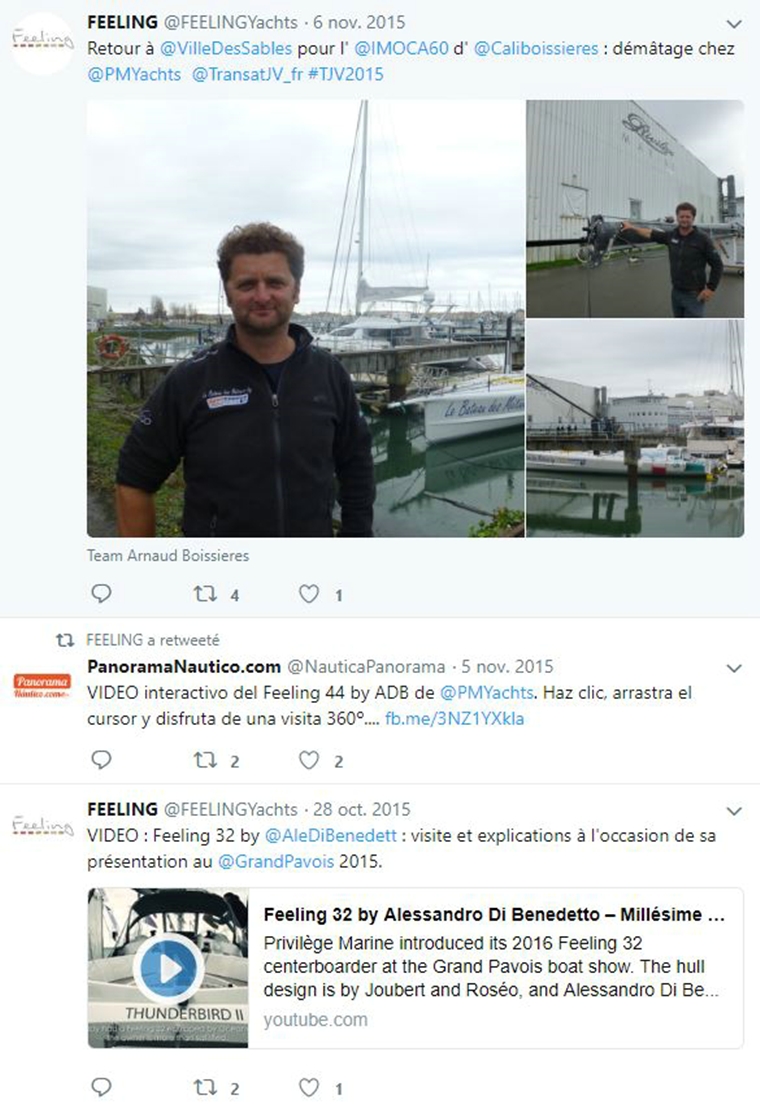Retweet the 6 nov. 2015 démâtage tweet
Image resolution: width=760 pixels, height=1108 pixels.
[206, 594]
